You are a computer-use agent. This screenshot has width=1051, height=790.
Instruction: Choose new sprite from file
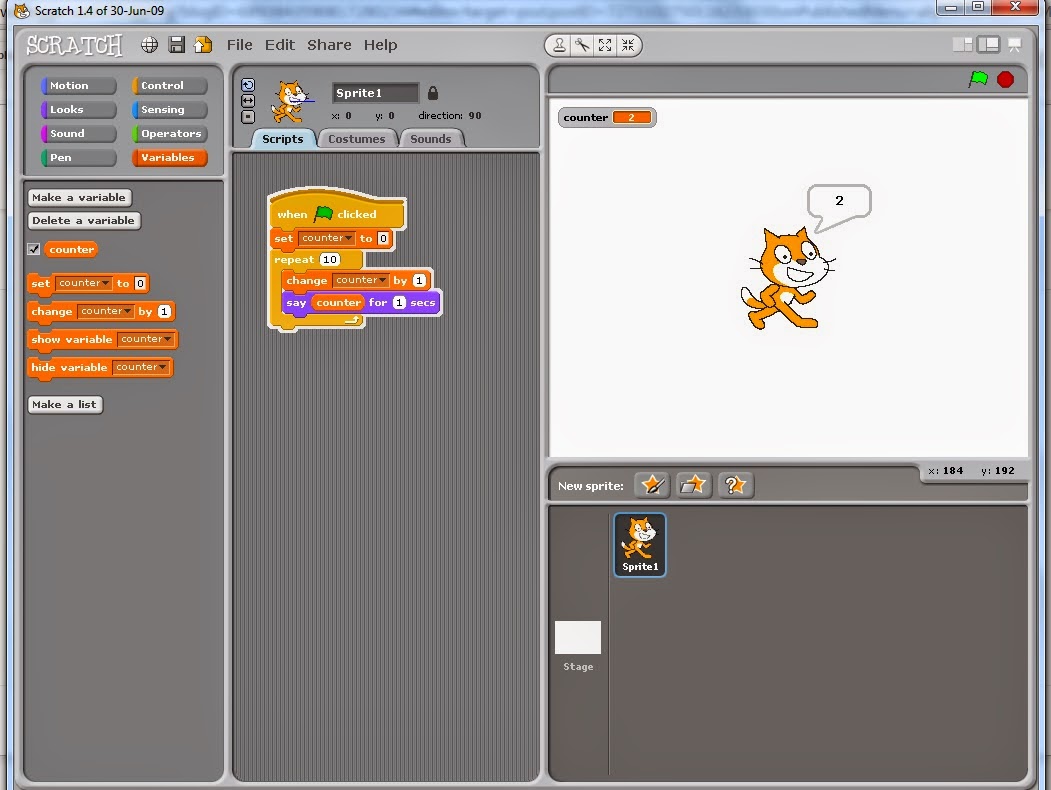693,484
